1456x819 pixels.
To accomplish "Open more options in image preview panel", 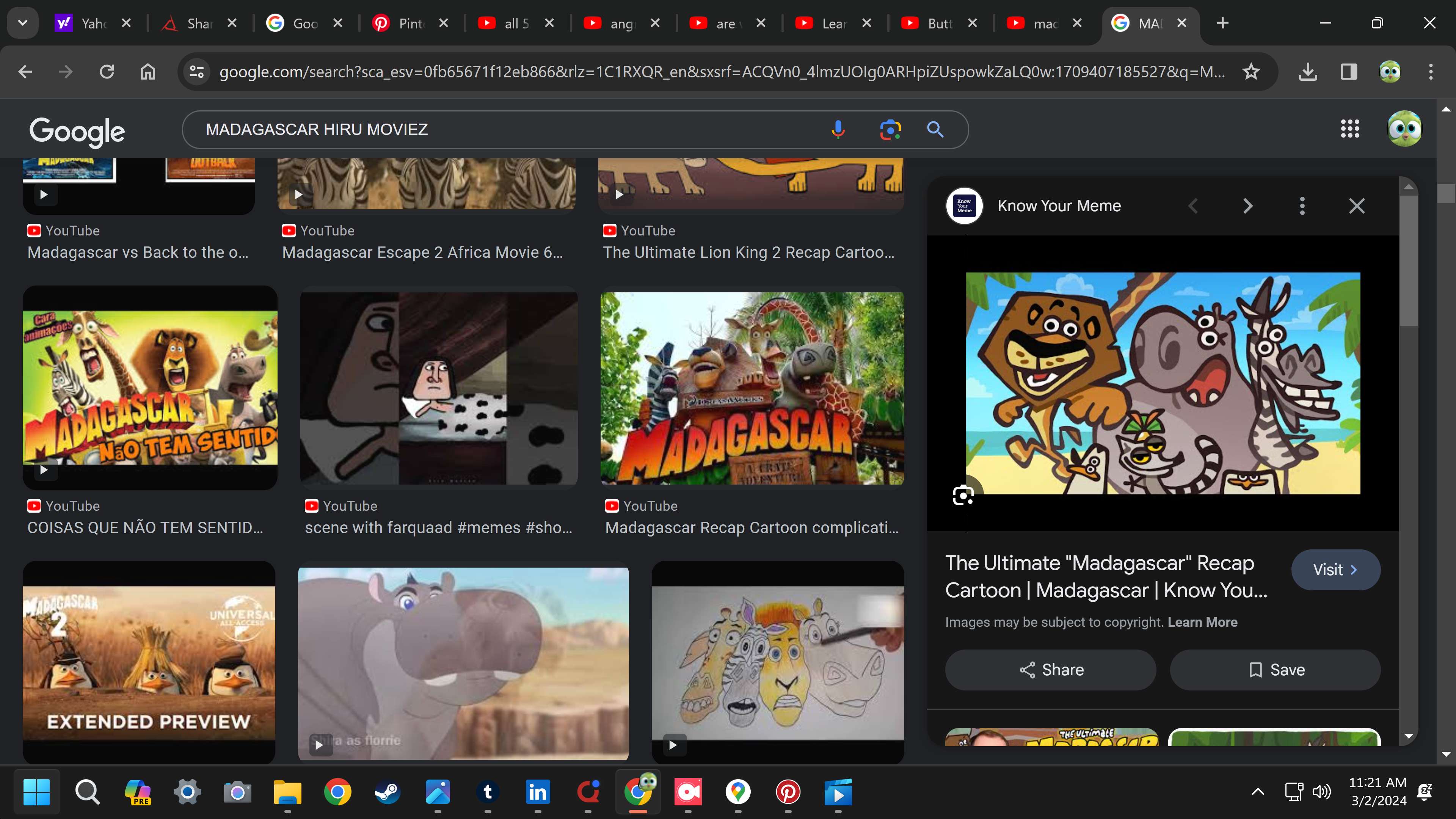I will (x=1302, y=206).
